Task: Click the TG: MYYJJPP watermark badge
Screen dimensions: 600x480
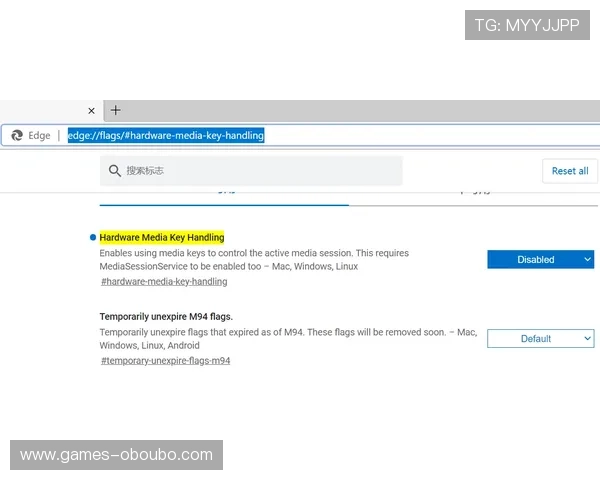Action: click(x=527, y=25)
